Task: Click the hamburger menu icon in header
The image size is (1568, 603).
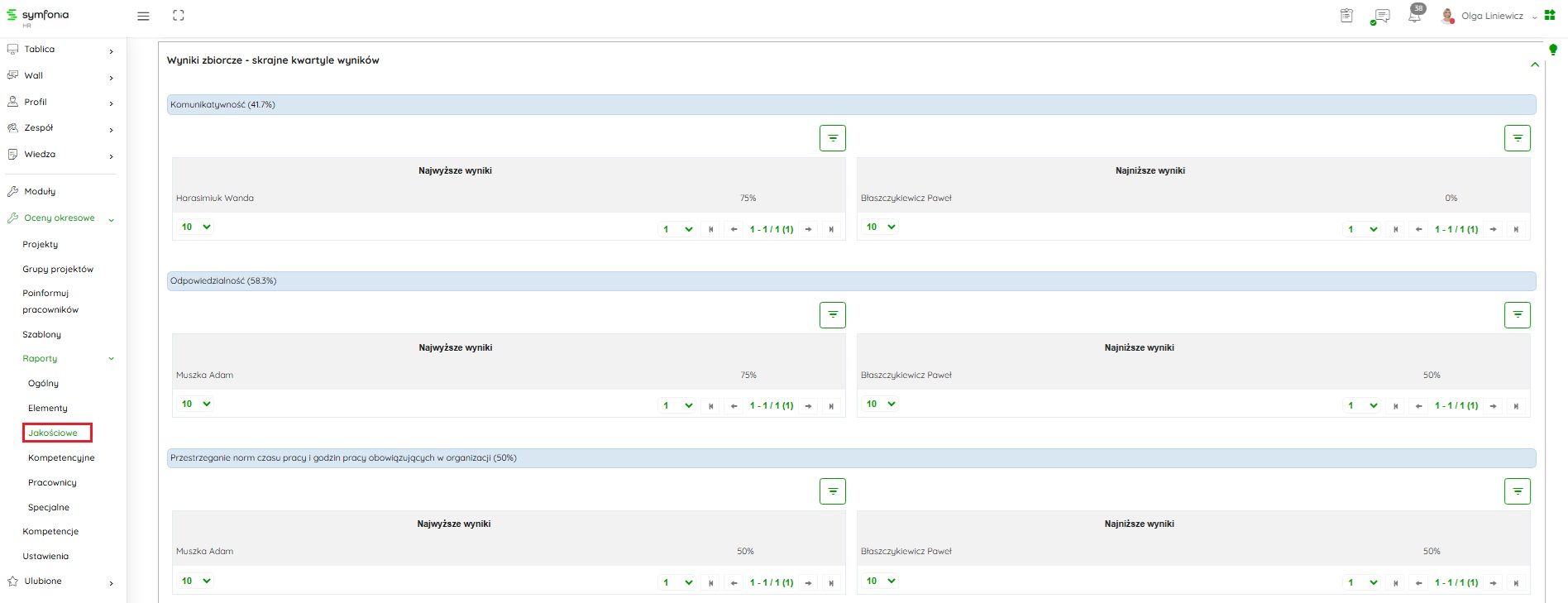Action: [143, 17]
